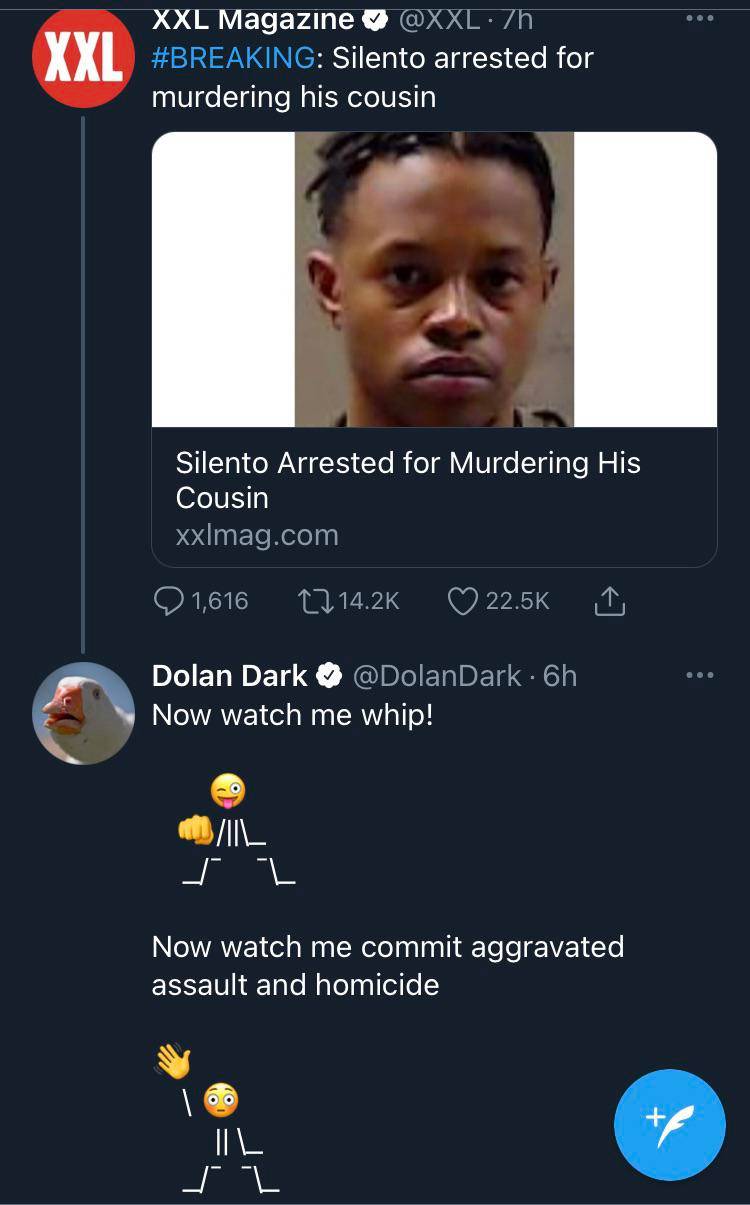The image size is (750, 1205).
Task: Open the xxlmag.com link card title
Action: pyautogui.click(x=407, y=480)
